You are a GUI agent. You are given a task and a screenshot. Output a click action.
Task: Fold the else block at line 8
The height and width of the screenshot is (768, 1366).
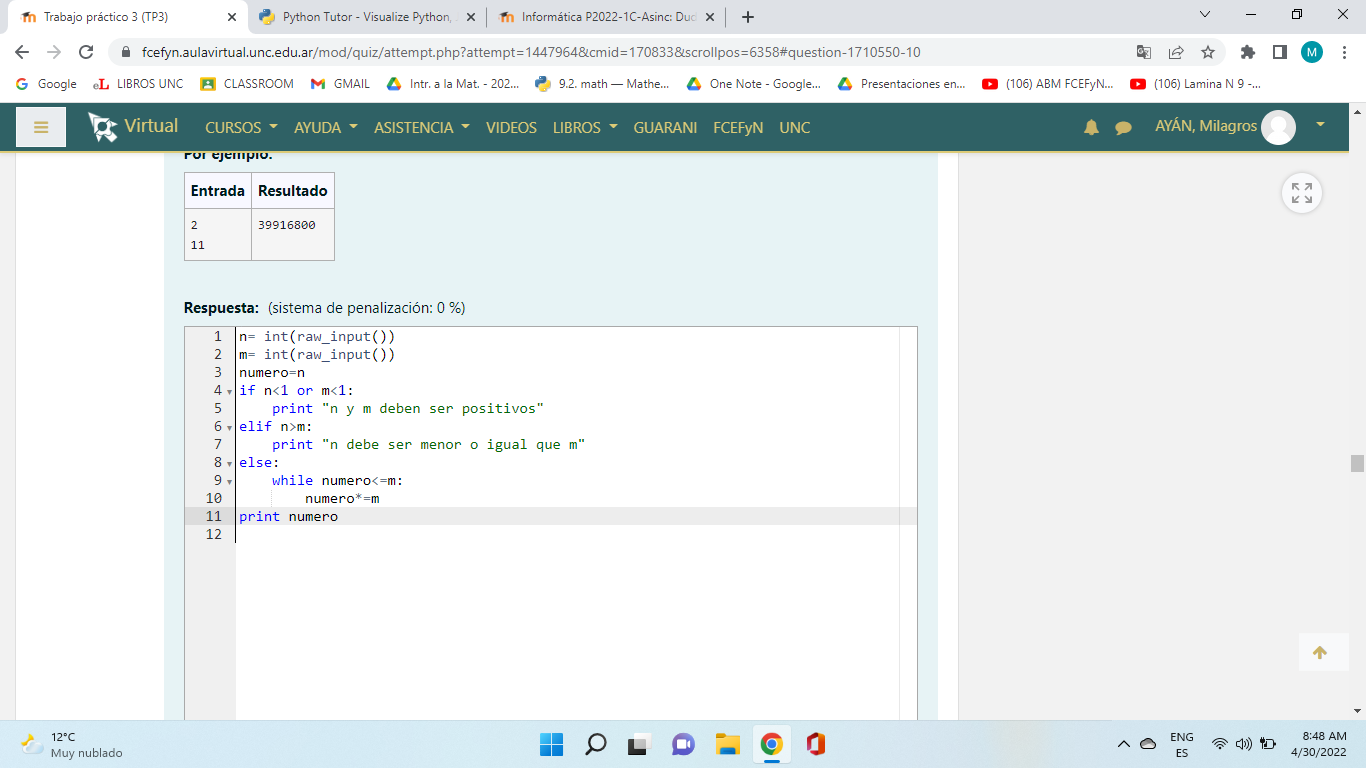pos(230,463)
